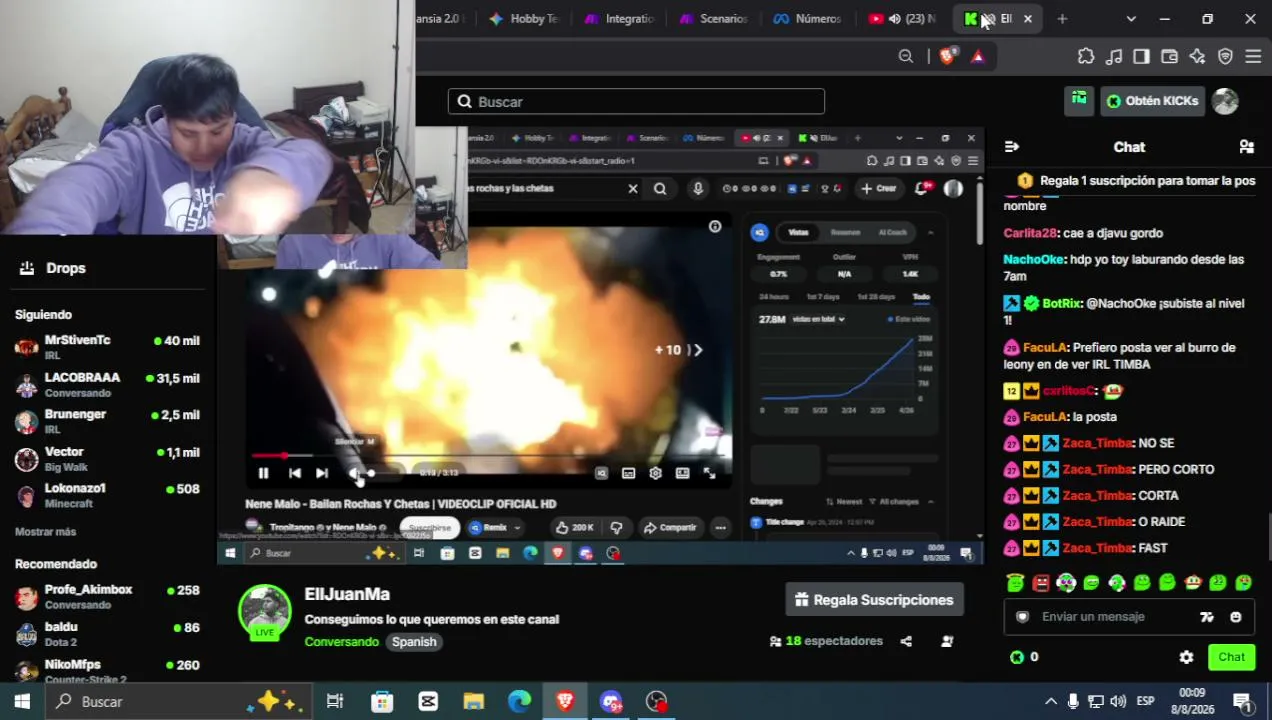This screenshot has height=720, width=1272.
Task: Adjust the video volume slider knob
Action: point(371,473)
